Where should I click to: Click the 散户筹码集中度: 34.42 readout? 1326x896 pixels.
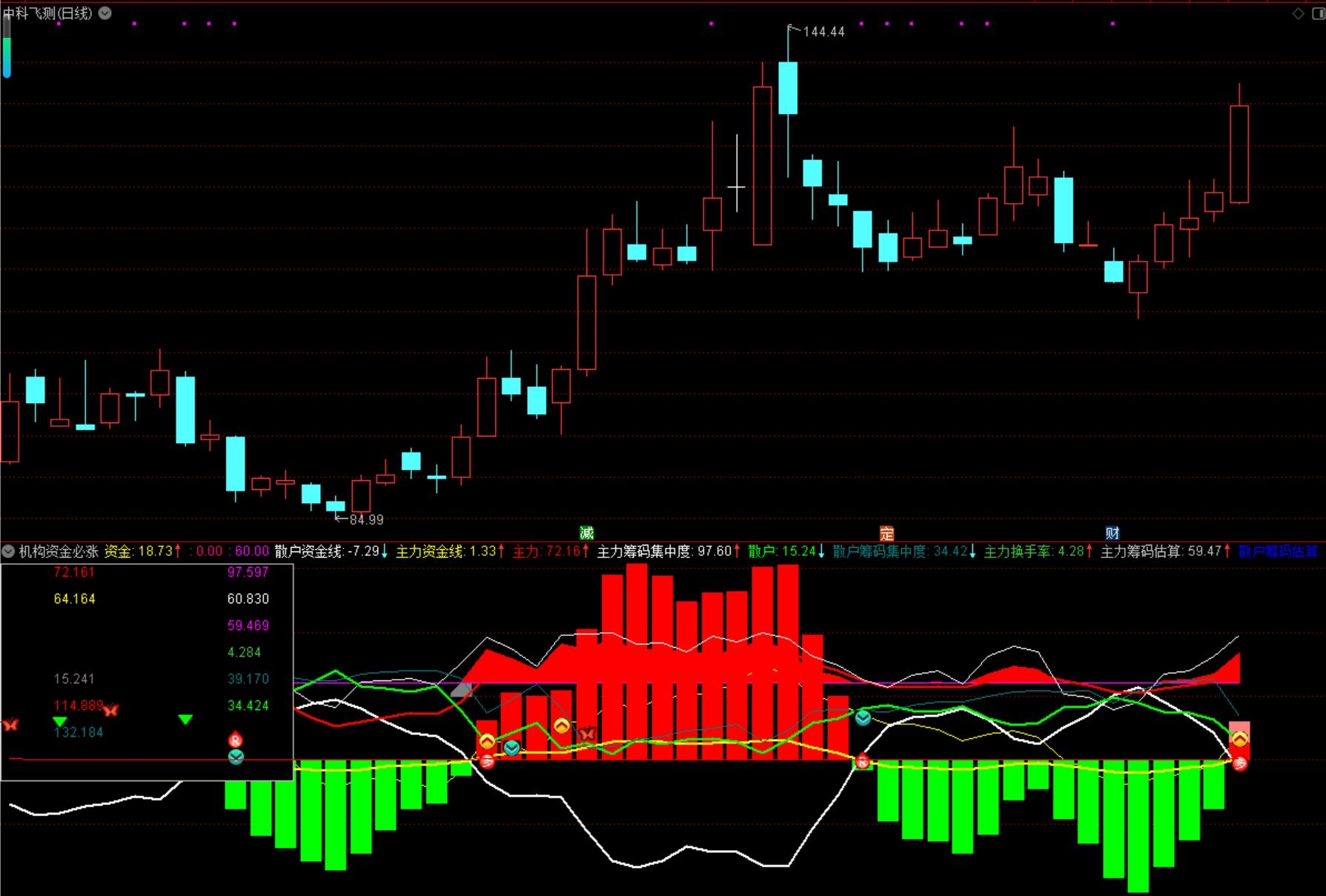pyautogui.click(x=905, y=551)
